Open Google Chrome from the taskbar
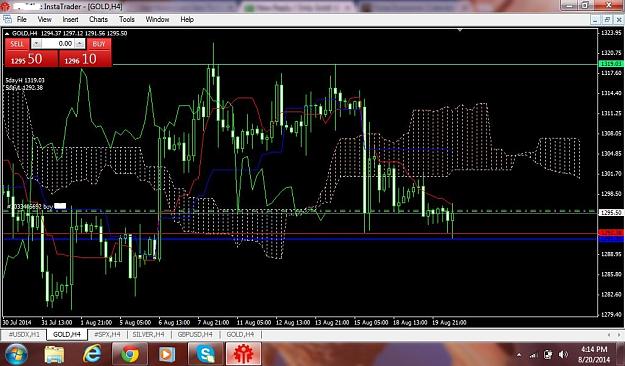 pos(130,354)
